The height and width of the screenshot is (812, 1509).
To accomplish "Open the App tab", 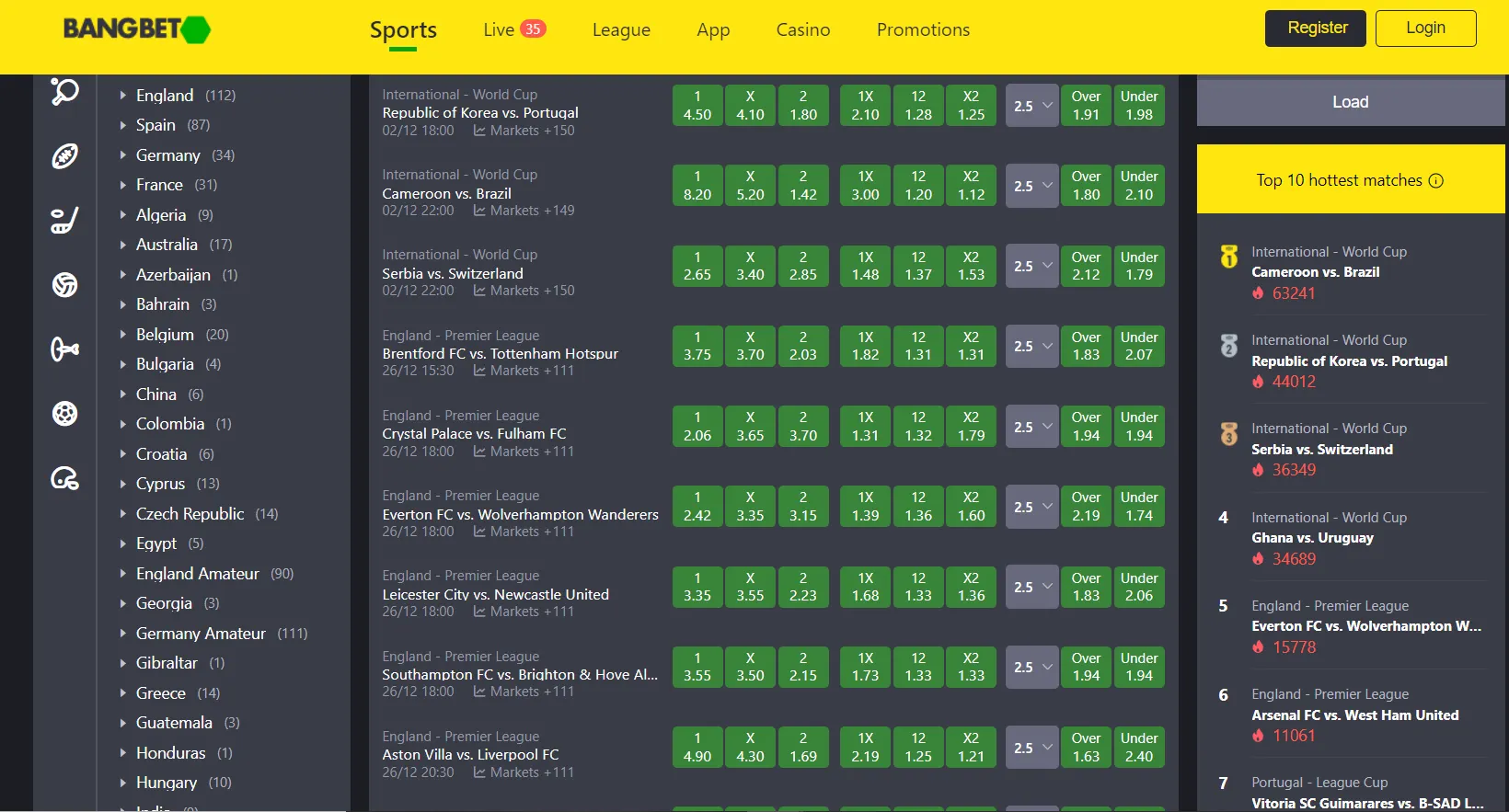I will tap(713, 30).
